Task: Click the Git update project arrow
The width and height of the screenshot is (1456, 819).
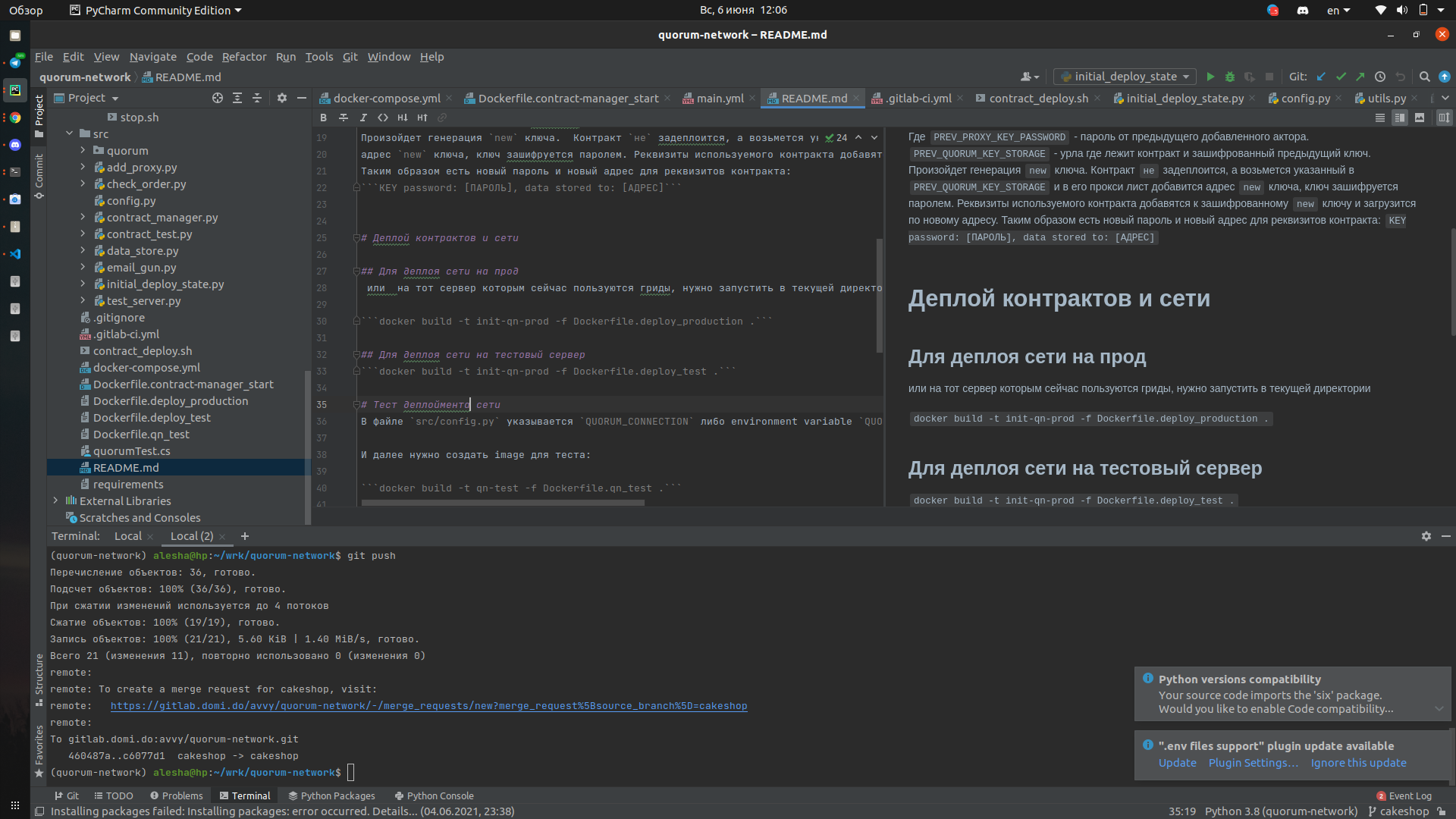Action: point(1321,77)
